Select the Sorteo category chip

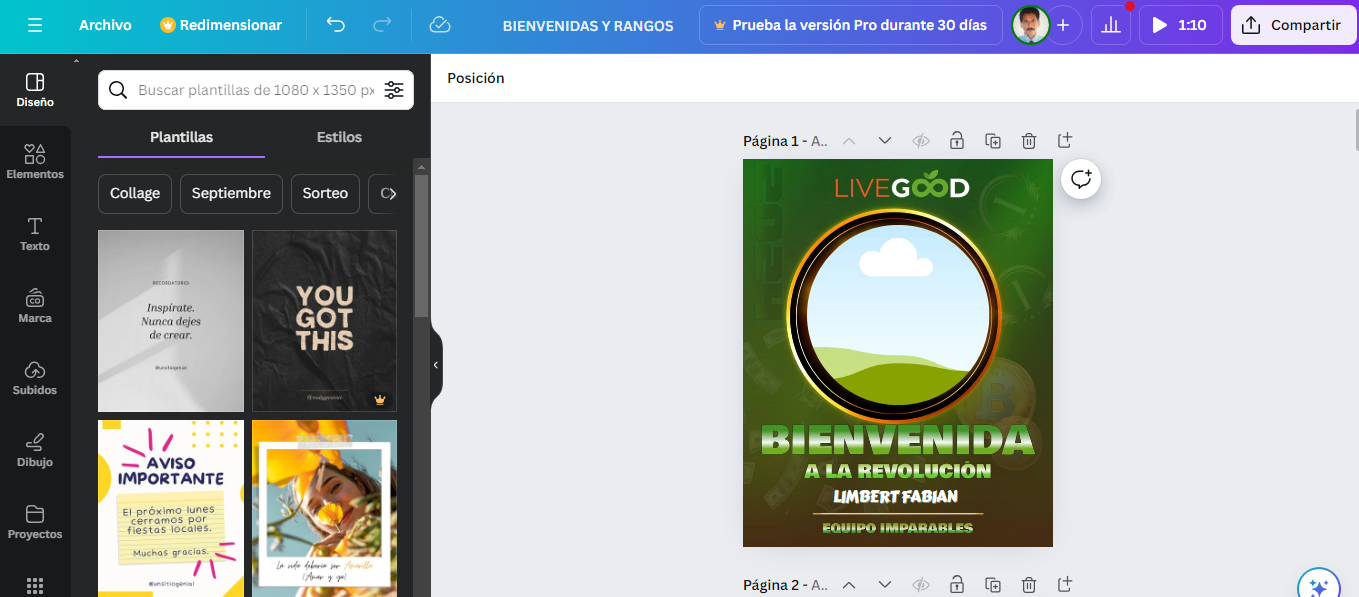(x=325, y=194)
